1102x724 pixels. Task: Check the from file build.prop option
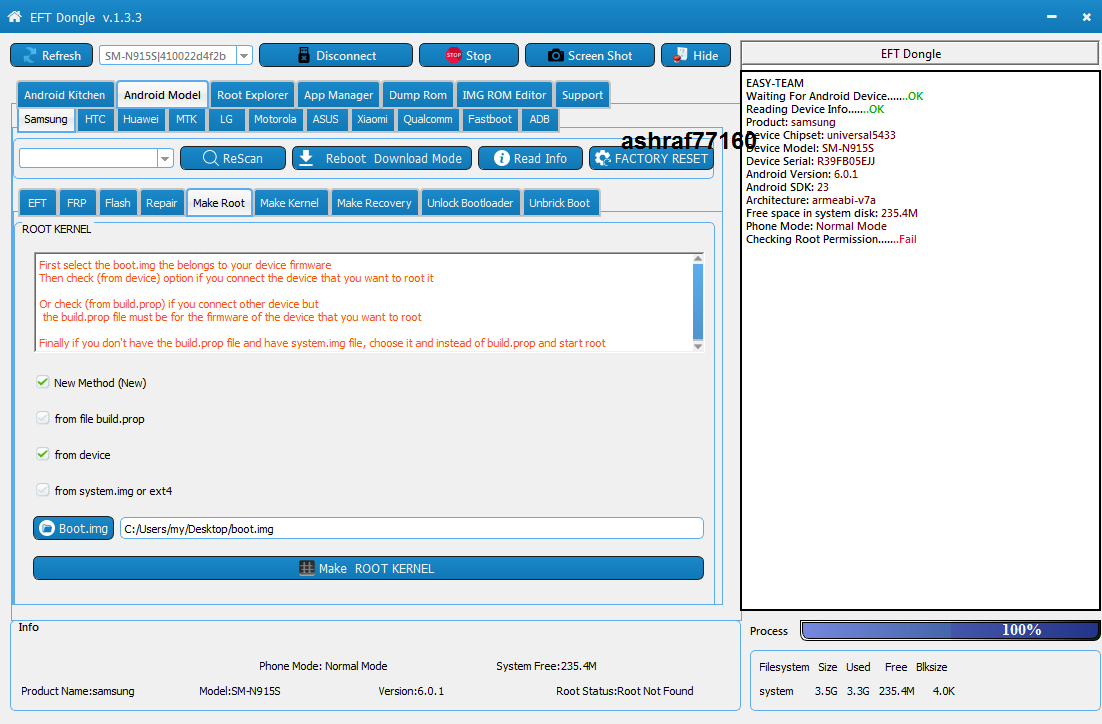tap(43, 418)
